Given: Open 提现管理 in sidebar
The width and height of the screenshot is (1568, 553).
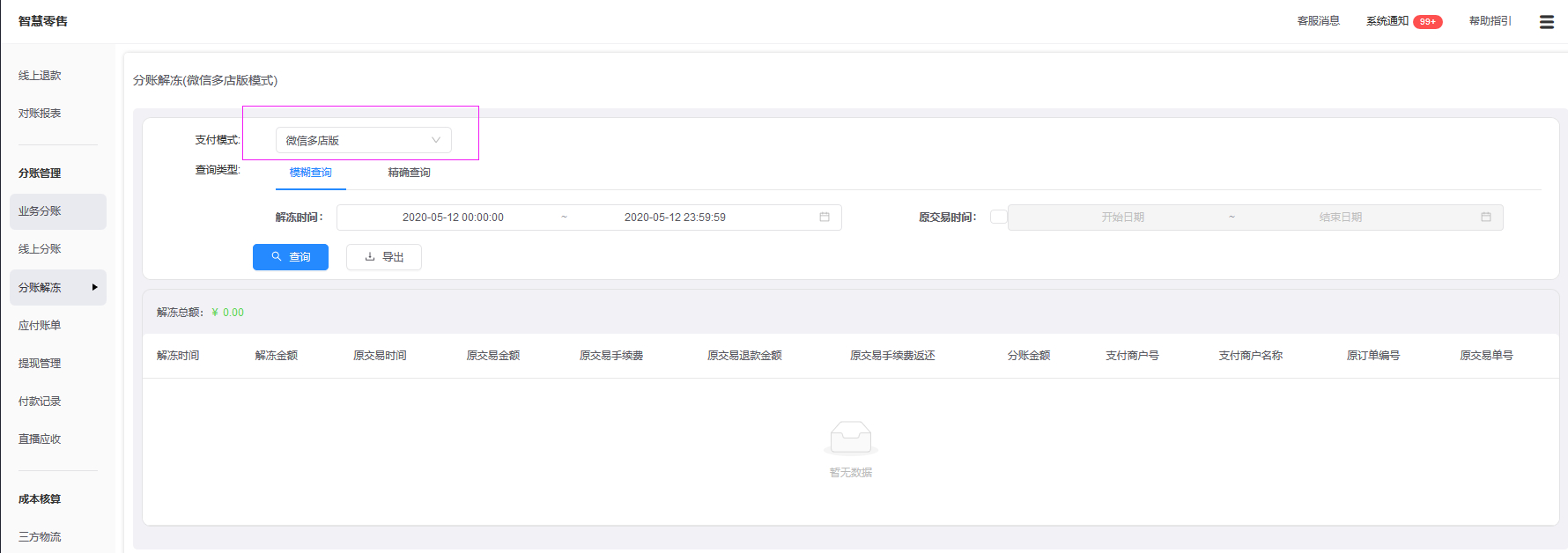Looking at the screenshot, I should pos(40,364).
